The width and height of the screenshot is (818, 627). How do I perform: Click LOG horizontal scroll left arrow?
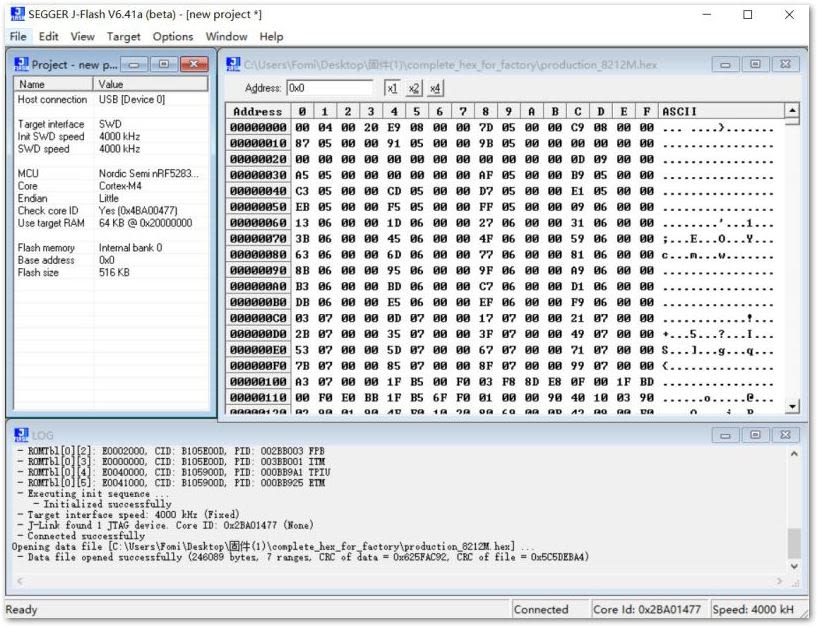(x=20, y=581)
